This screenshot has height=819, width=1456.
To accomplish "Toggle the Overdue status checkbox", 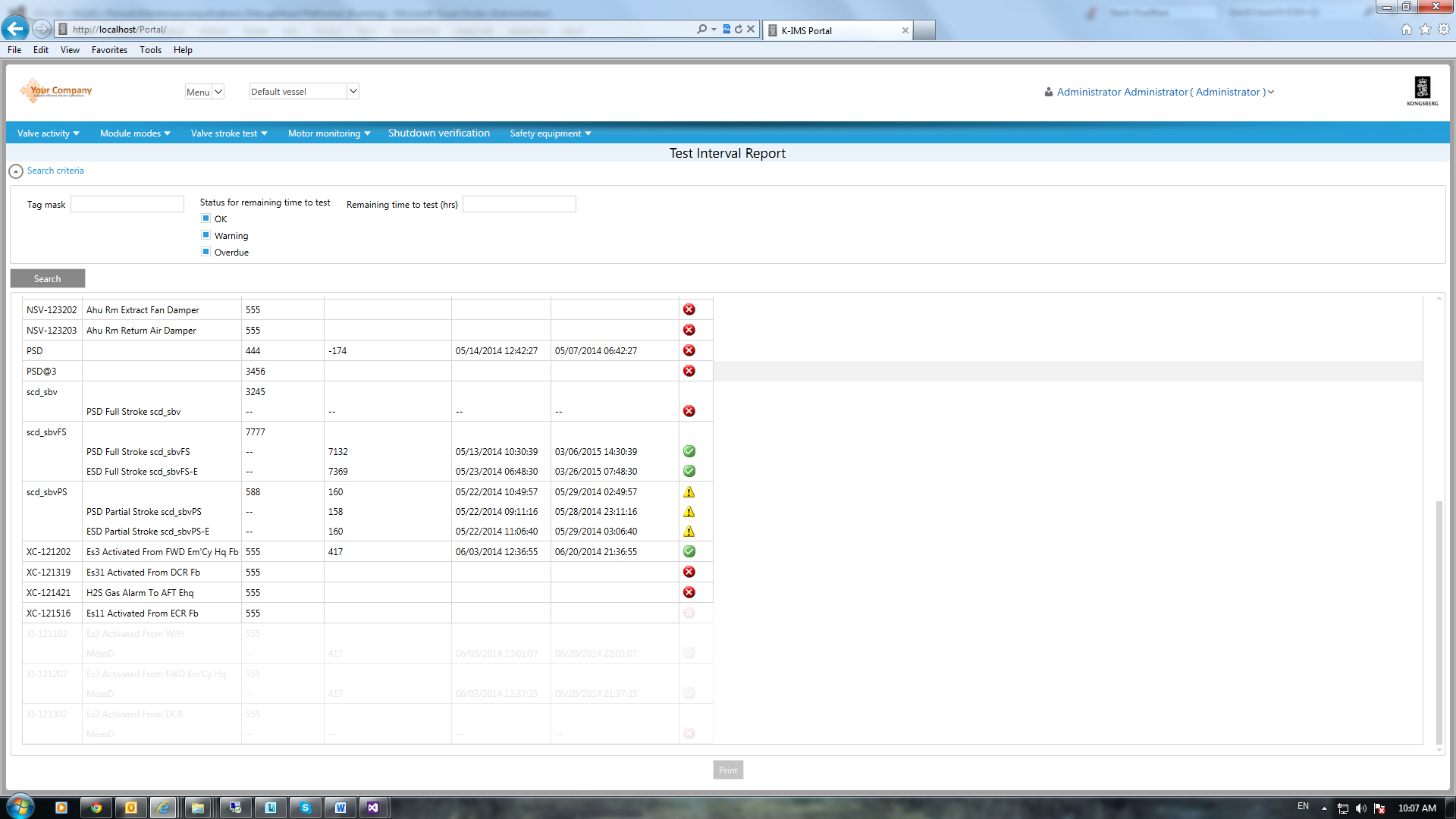I will click(206, 252).
